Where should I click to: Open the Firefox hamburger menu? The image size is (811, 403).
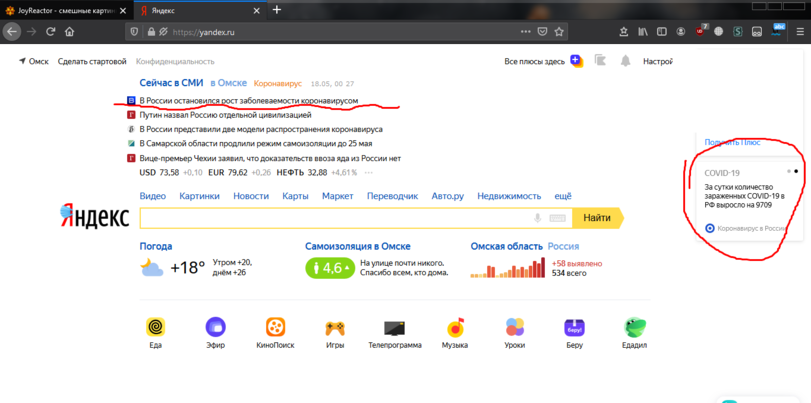tap(799, 32)
